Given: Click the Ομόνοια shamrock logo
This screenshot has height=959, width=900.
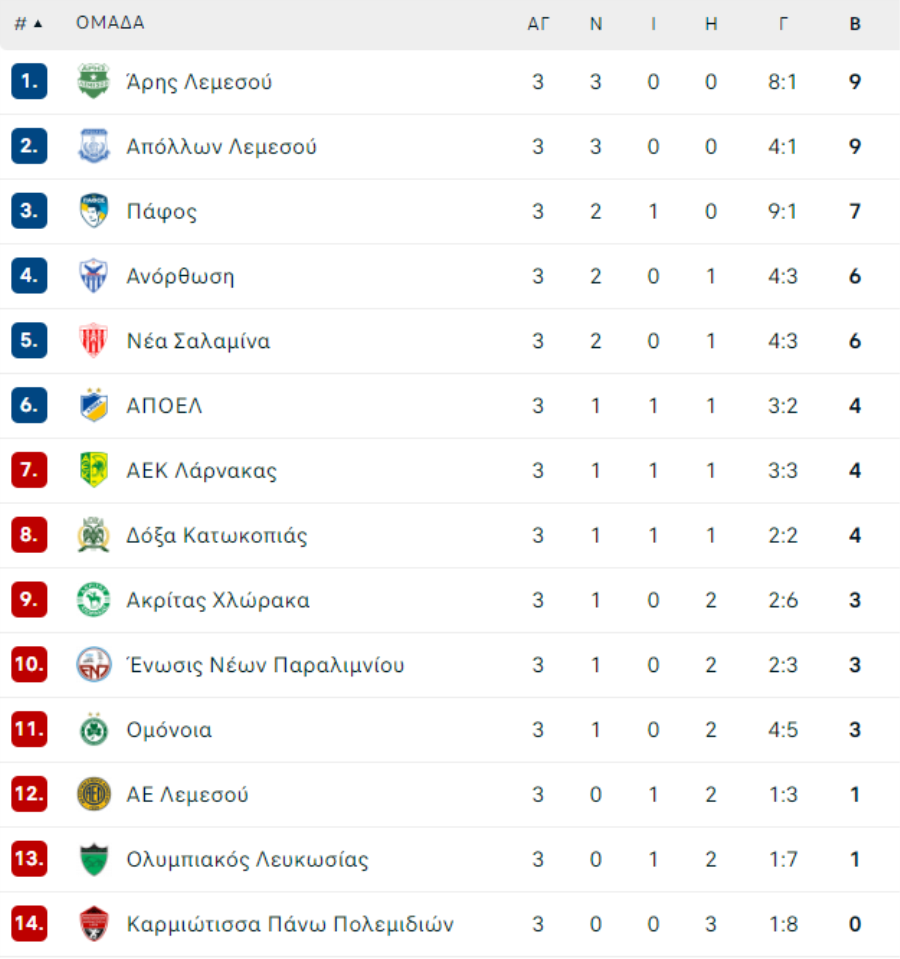Looking at the screenshot, I should [x=94, y=730].
